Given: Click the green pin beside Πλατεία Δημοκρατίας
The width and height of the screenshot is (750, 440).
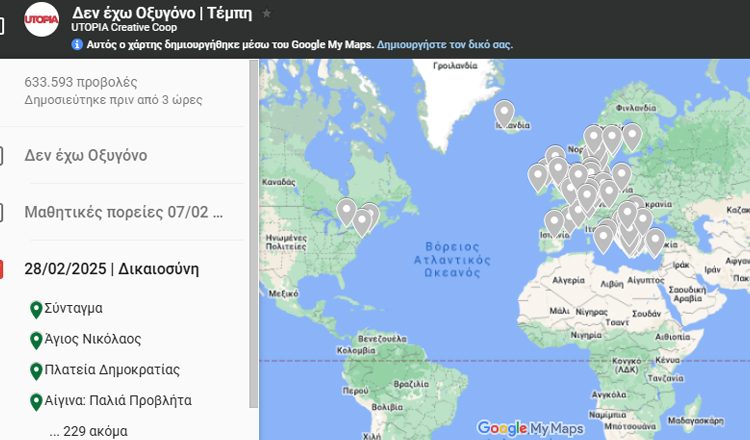Looking at the screenshot, I should [x=36, y=371].
